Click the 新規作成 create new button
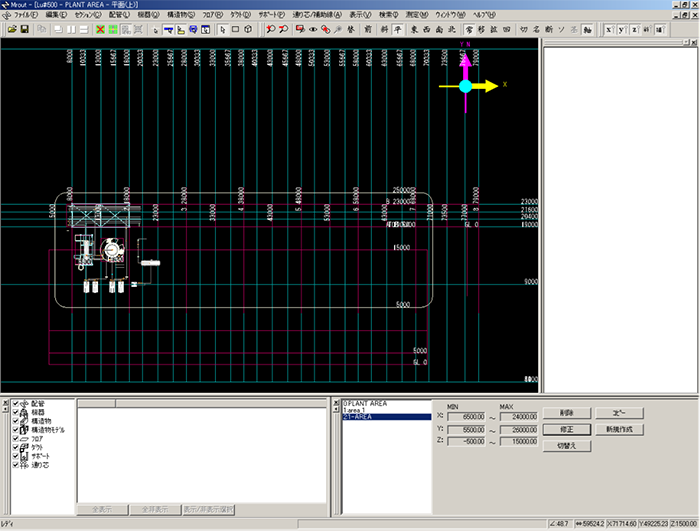 (x=620, y=429)
